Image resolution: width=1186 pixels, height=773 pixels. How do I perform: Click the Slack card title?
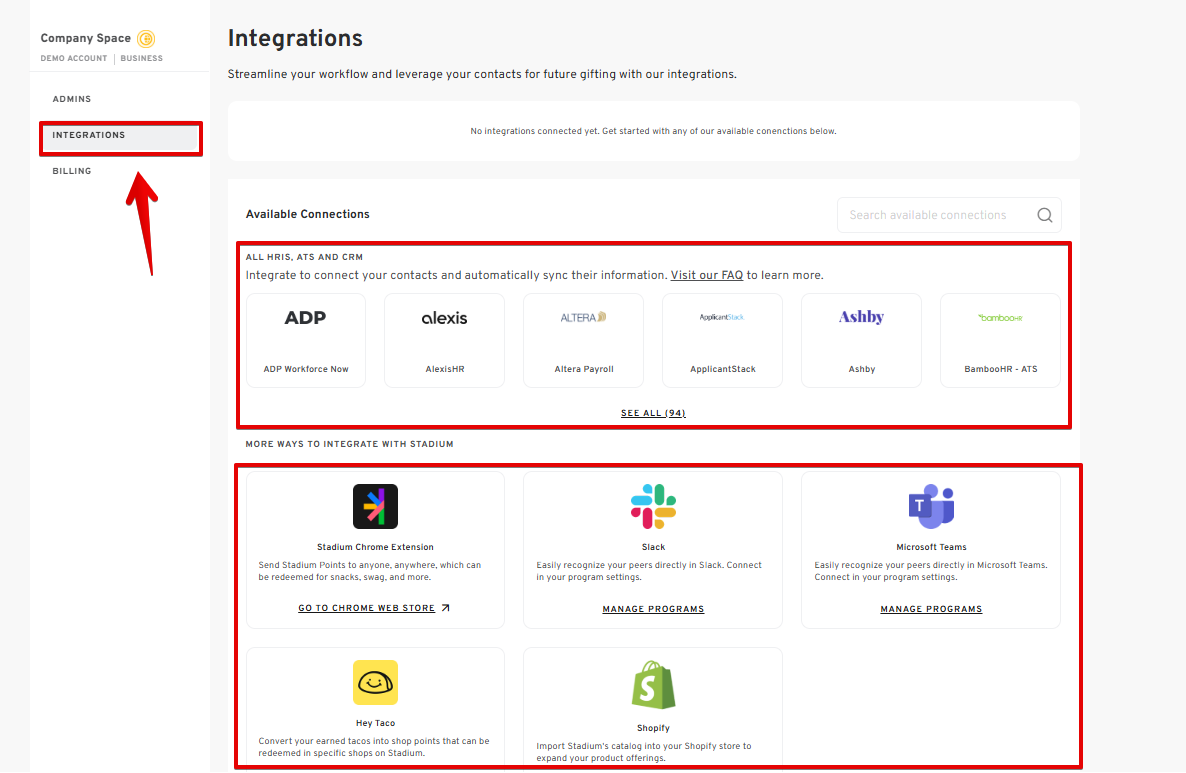coord(654,548)
